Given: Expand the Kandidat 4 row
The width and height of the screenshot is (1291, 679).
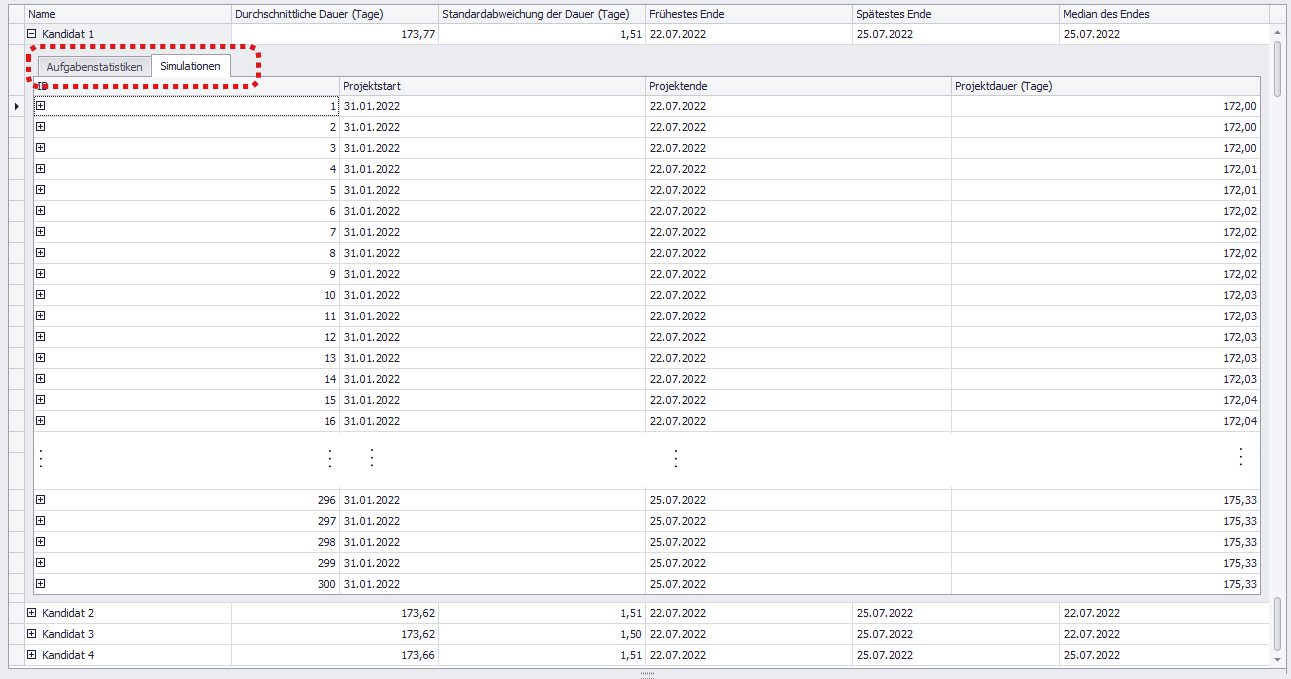Looking at the screenshot, I should 32,655.
